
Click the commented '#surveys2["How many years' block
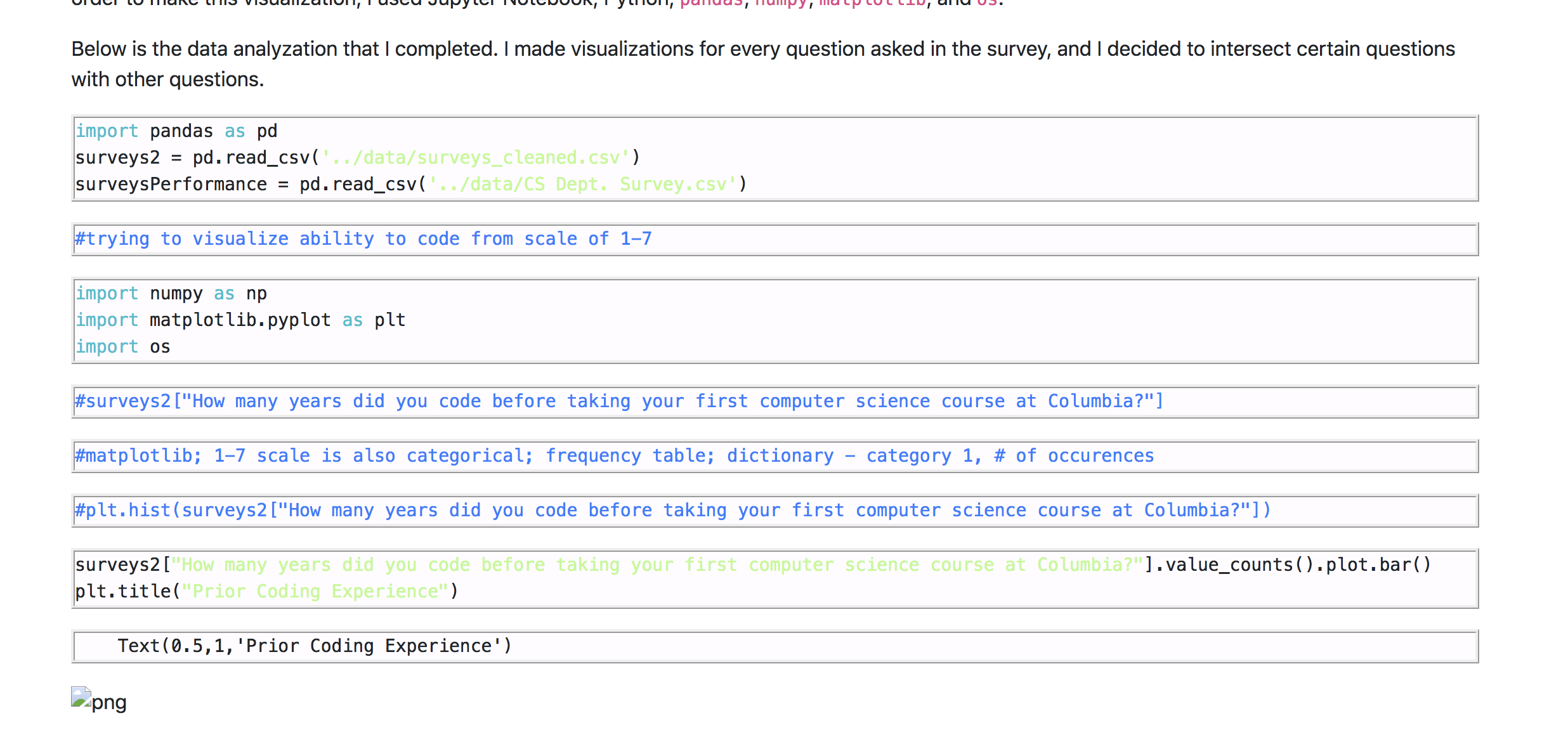[x=618, y=401]
